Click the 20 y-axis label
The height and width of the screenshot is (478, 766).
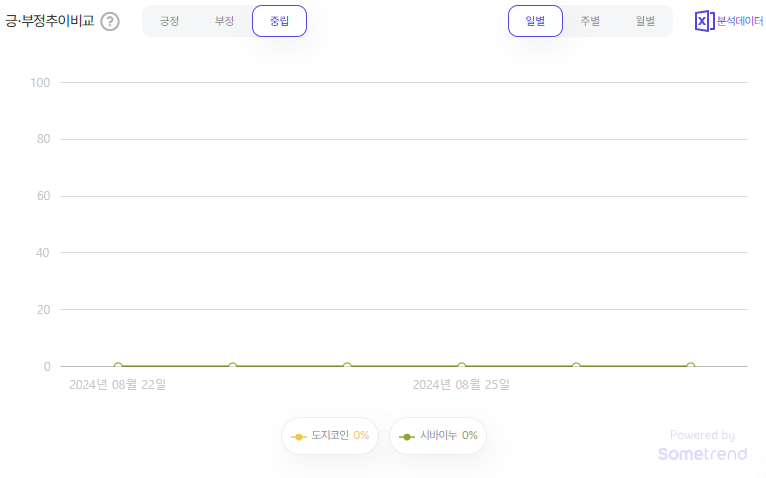click(43, 309)
